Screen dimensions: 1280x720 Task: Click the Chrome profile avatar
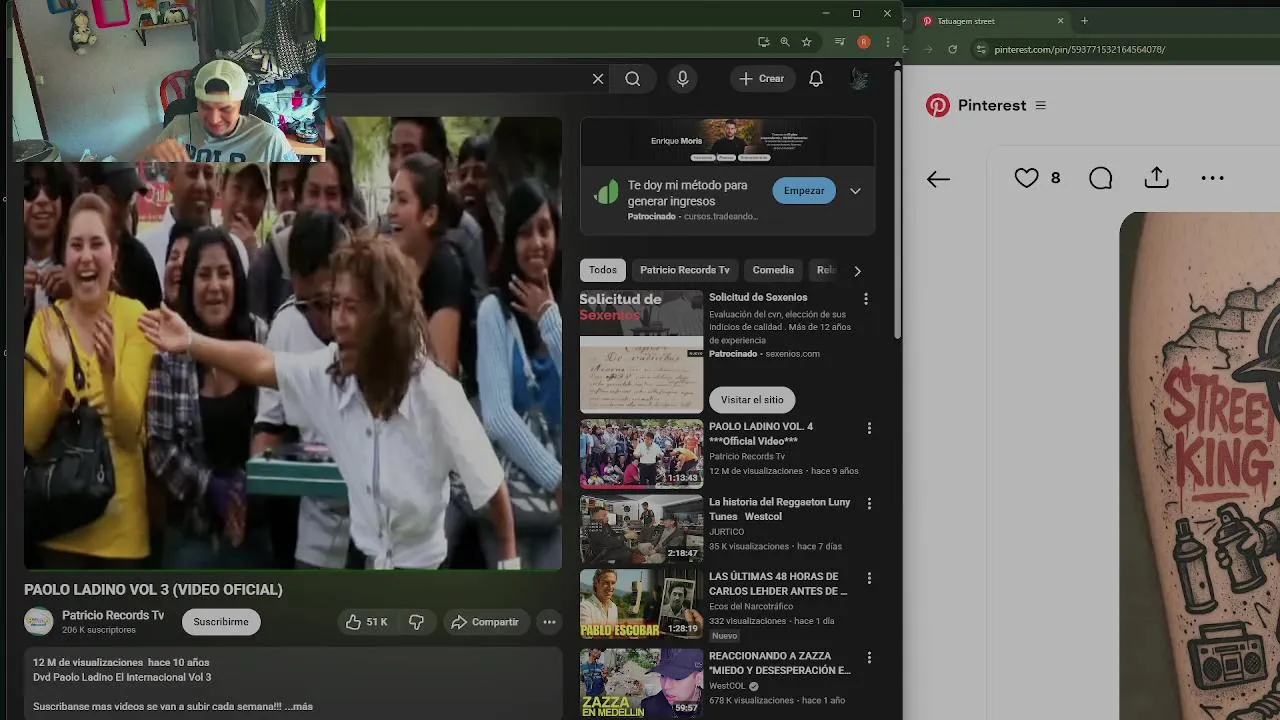(x=864, y=42)
